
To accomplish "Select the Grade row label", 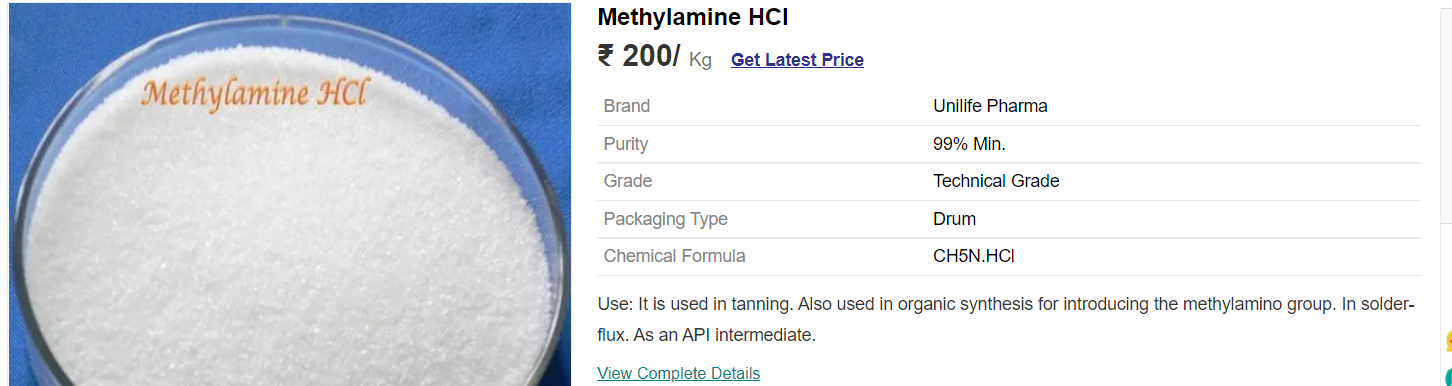I will tap(628, 181).
